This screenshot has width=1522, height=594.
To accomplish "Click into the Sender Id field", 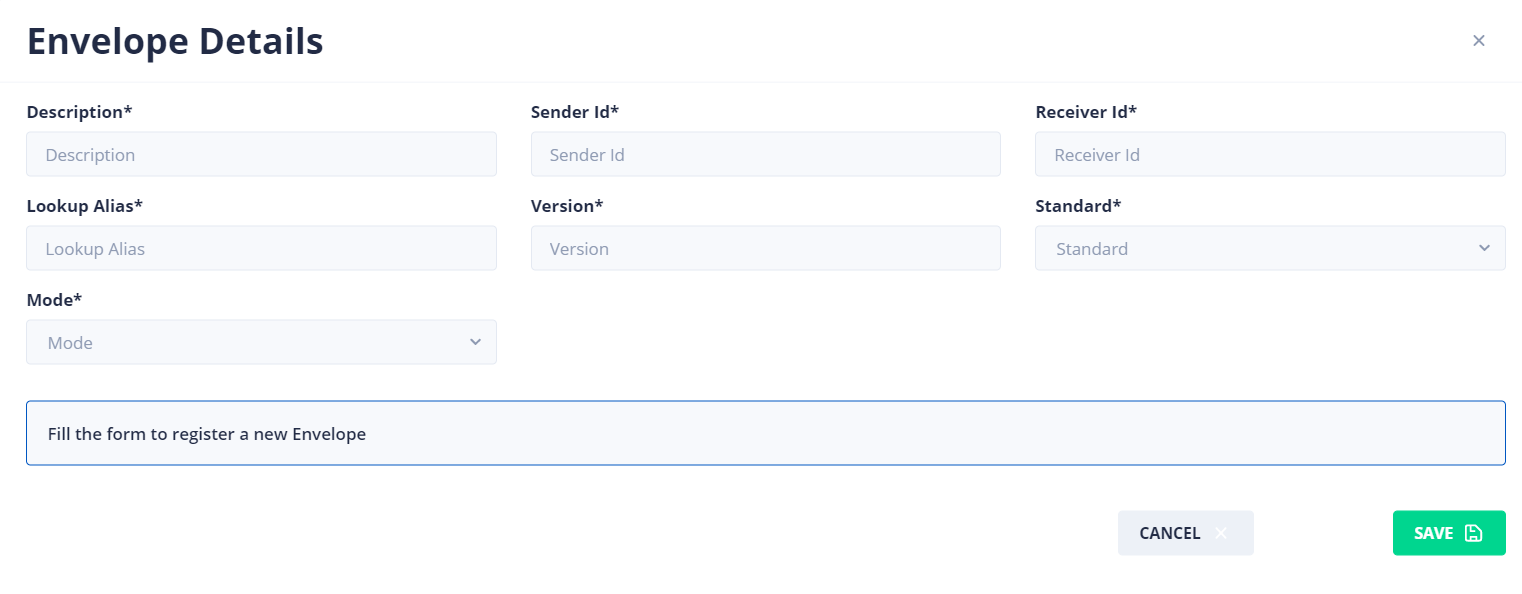I will tap(766, 154).
